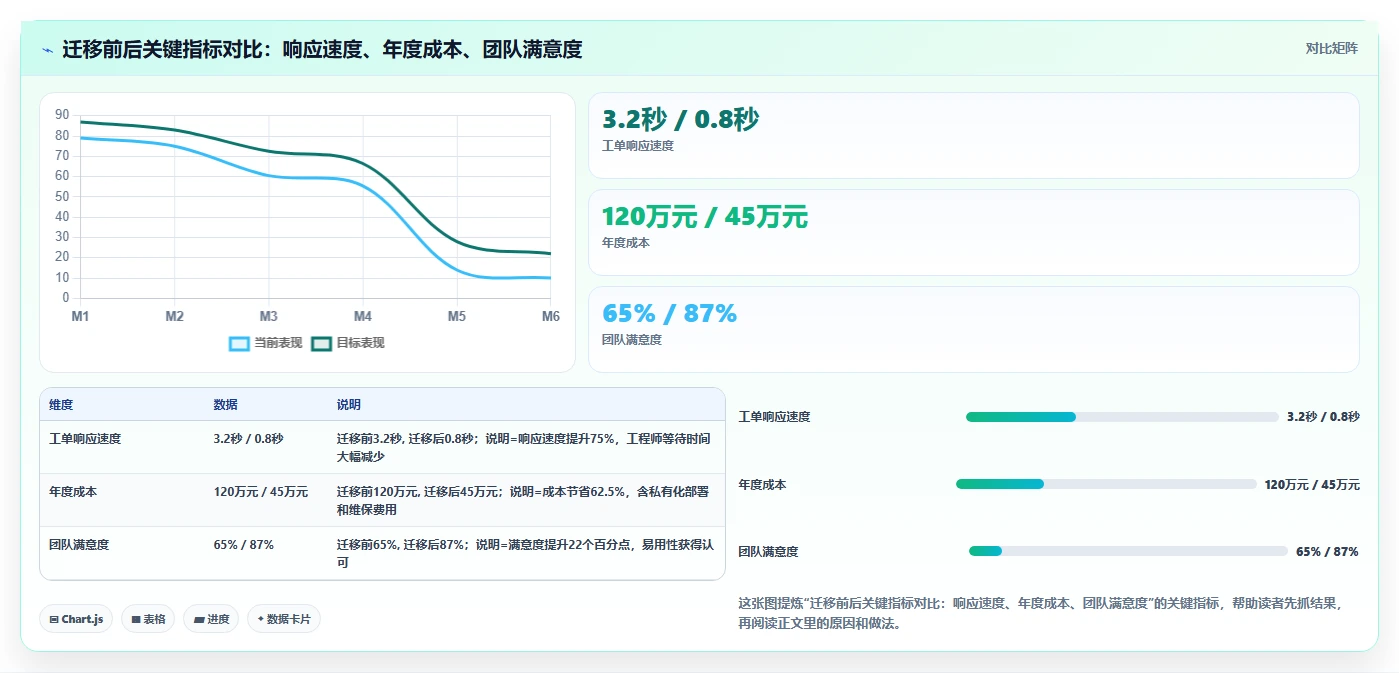Click the 表格 chip icon

point(136,620)
